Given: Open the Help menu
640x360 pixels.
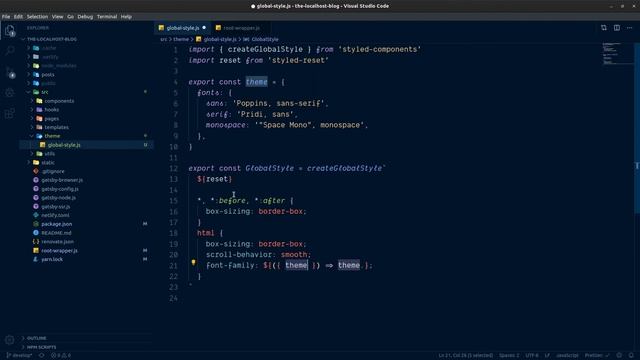Looking at the screenshot, I should [126, 17].
